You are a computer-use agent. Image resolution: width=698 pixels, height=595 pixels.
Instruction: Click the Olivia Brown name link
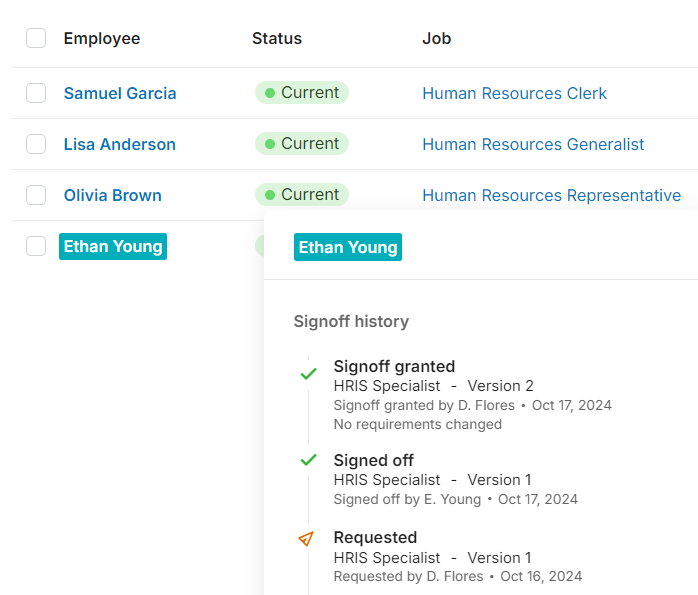[113, 195]
